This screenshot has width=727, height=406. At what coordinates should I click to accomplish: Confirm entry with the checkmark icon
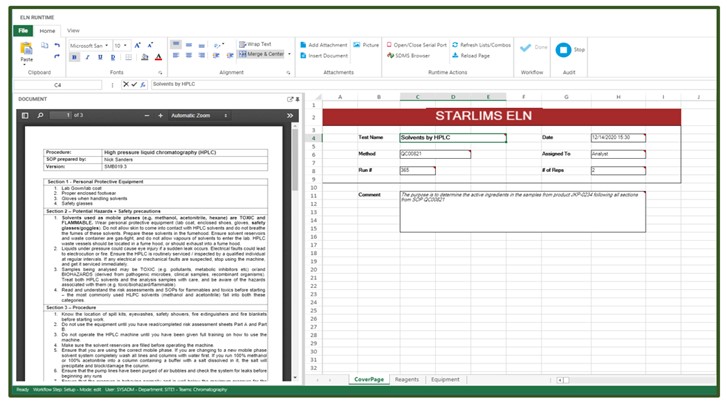134,84
